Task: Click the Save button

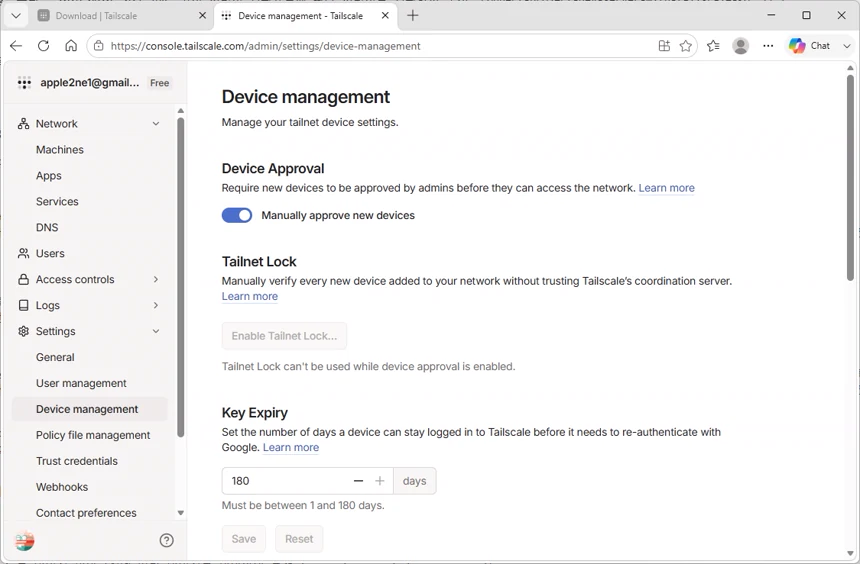Action: coord(244,539)
